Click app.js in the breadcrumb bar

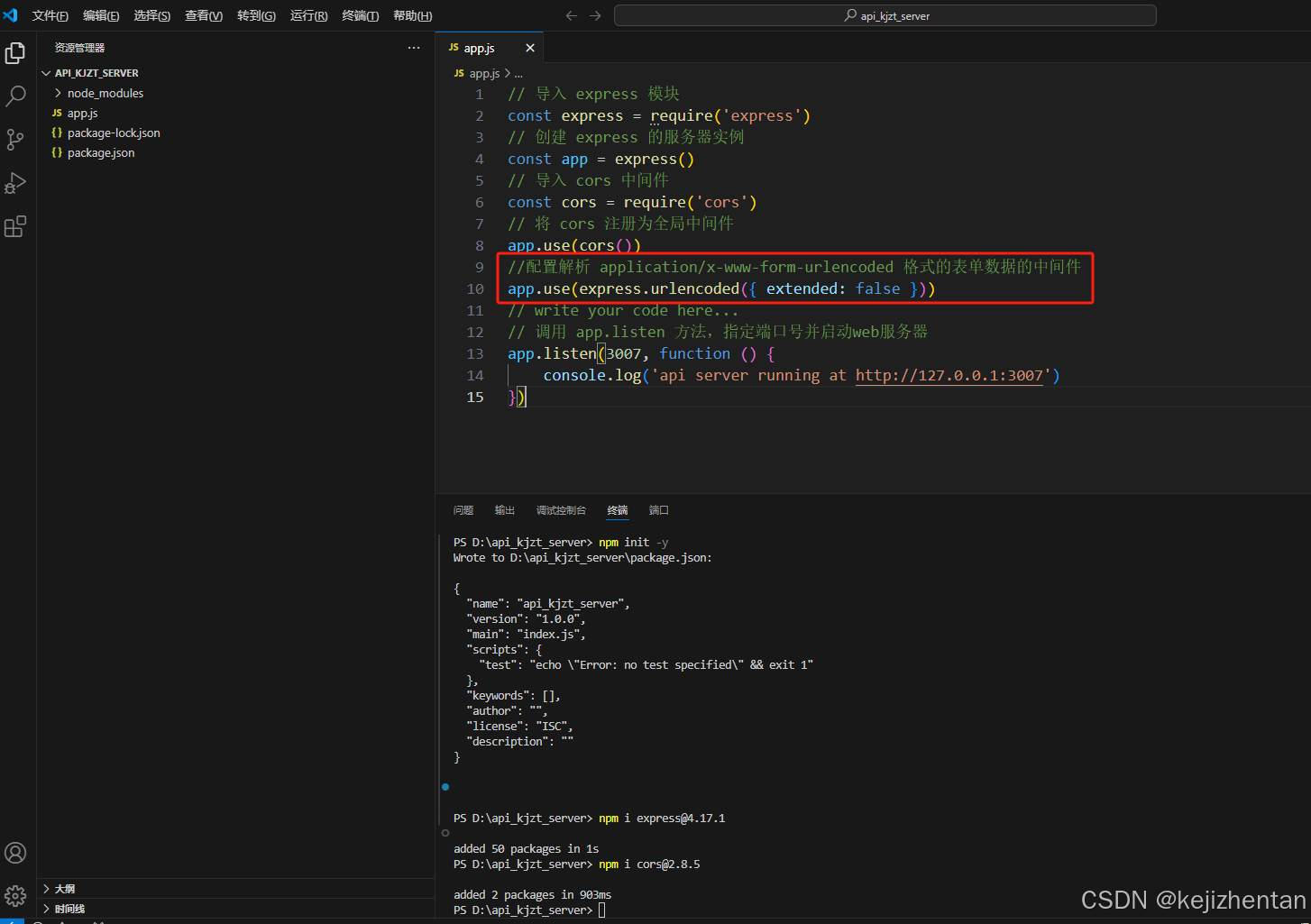click(x=484, y=73)
